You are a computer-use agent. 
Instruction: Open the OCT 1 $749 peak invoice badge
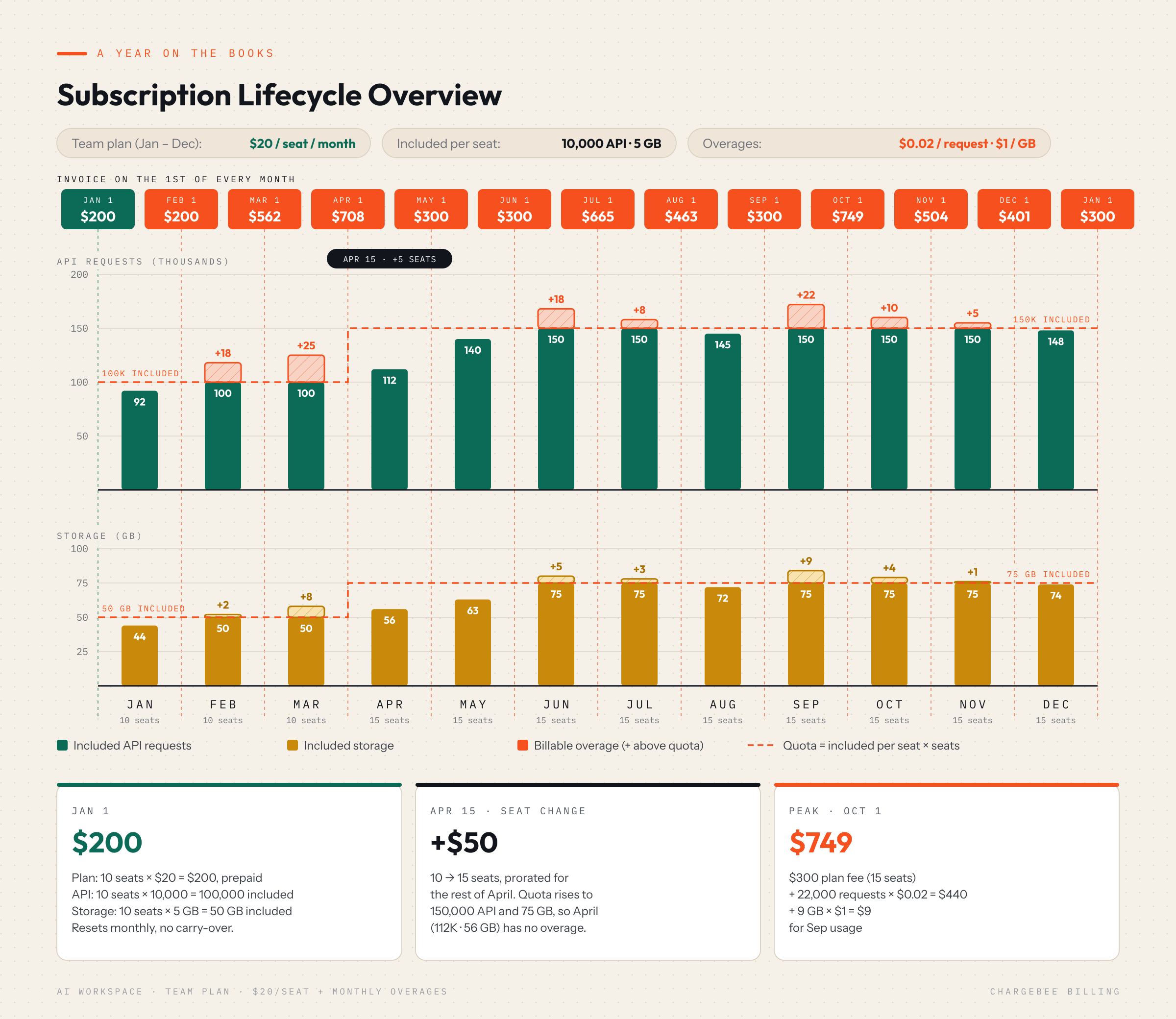[x=848, y=209]
